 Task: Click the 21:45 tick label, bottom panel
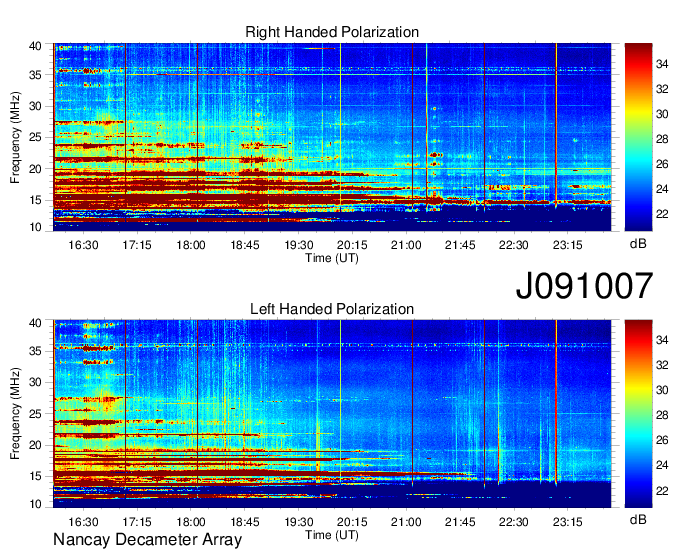coord(460,522)
